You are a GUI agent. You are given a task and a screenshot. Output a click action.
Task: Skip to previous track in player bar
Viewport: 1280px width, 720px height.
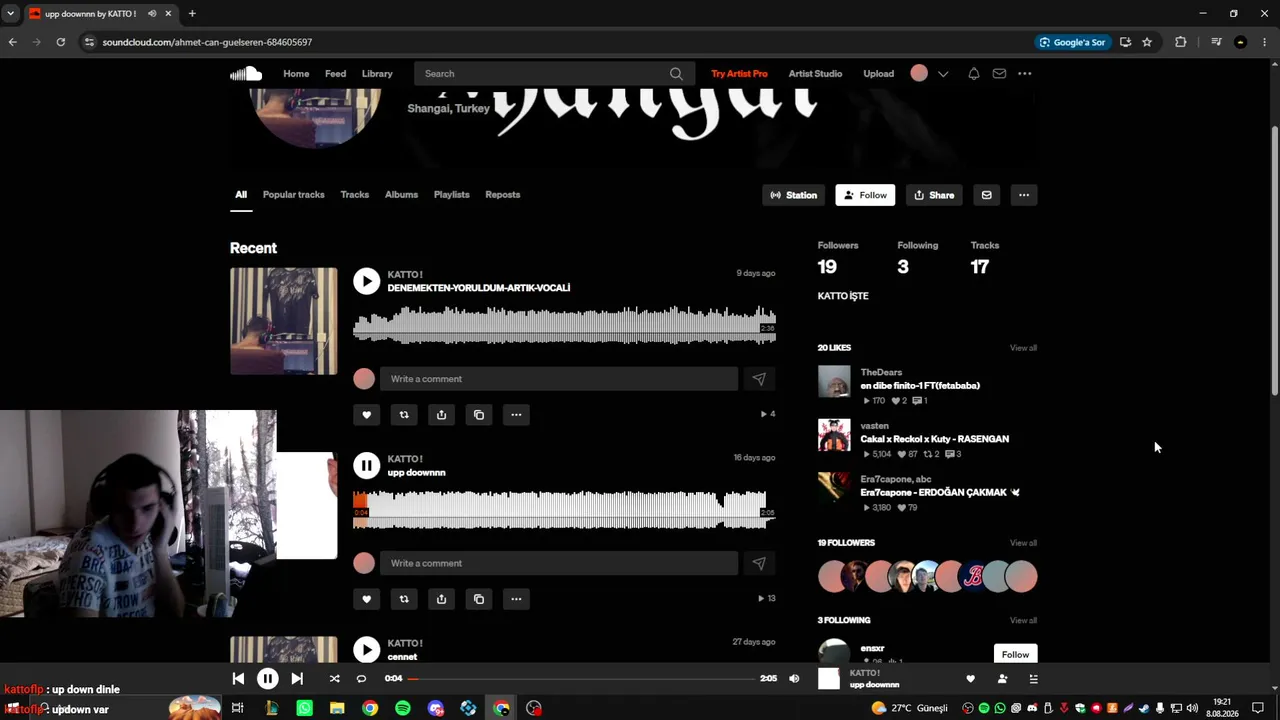pyautogui.click(x=238, y=679)
